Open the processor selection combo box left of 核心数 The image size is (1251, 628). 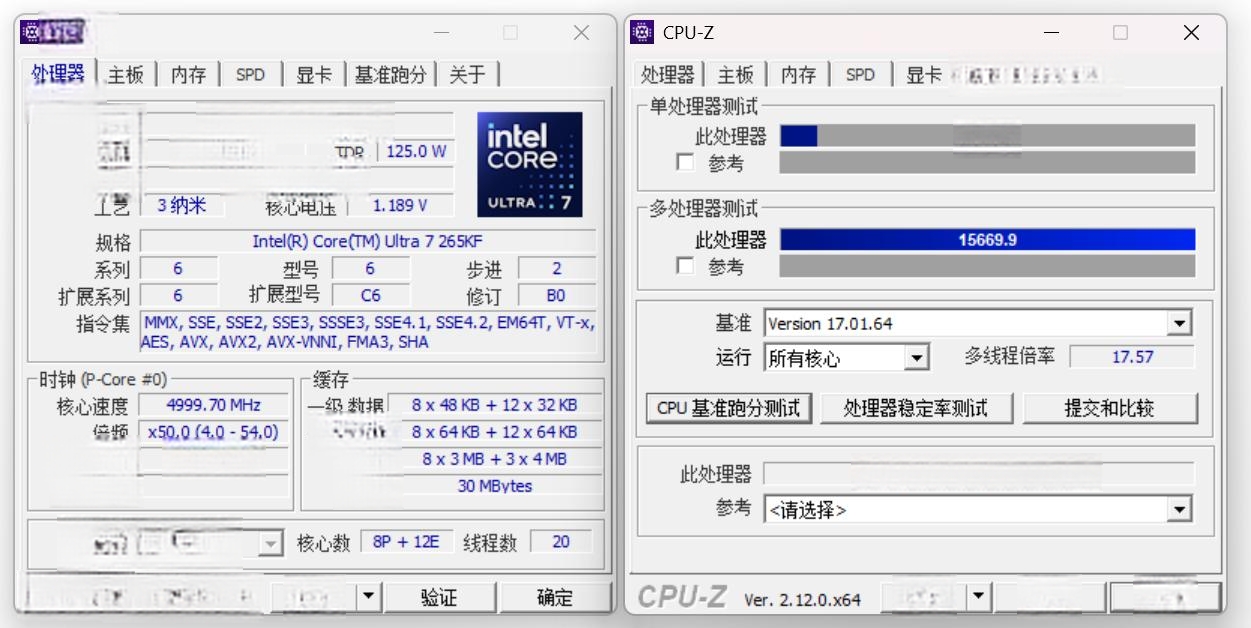(209, 543)
